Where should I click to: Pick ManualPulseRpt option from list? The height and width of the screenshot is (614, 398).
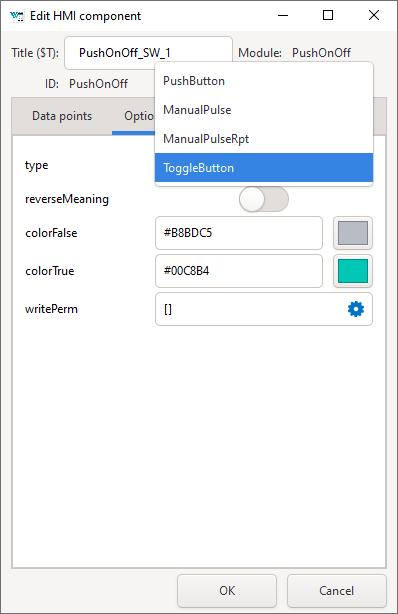point(264,139)
